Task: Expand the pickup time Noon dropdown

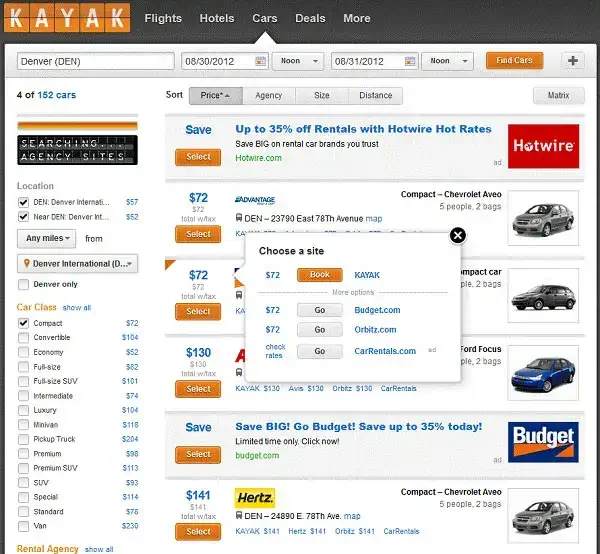Action: tap(298, 61)
